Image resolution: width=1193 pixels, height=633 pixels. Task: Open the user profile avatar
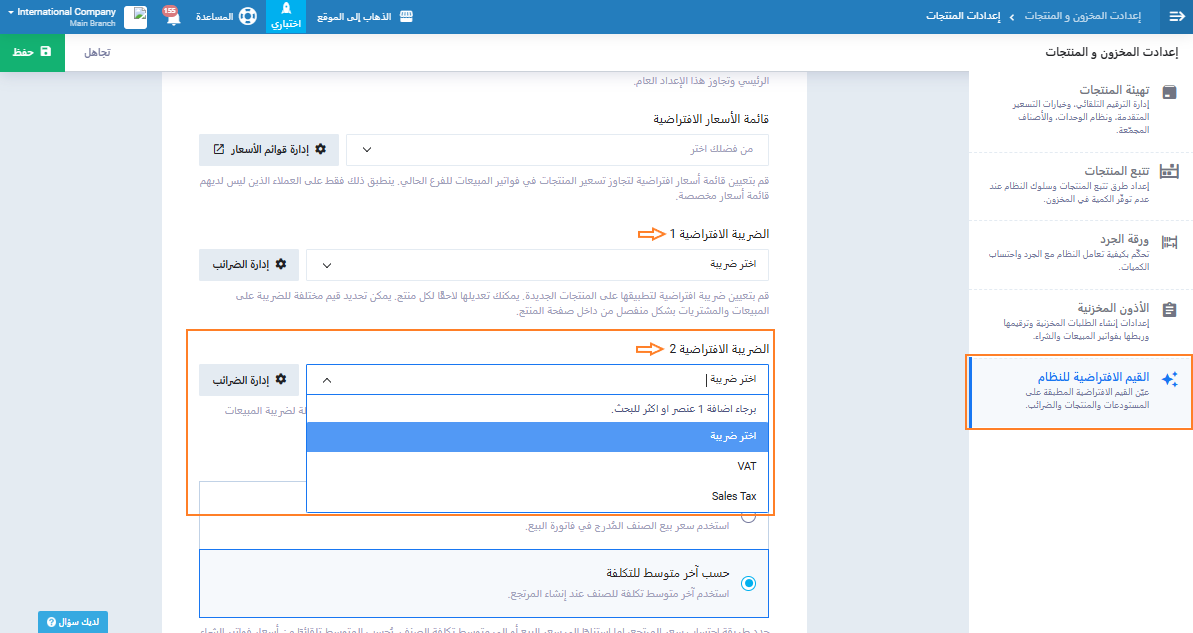pyautogui.click(x=135, y=17)
